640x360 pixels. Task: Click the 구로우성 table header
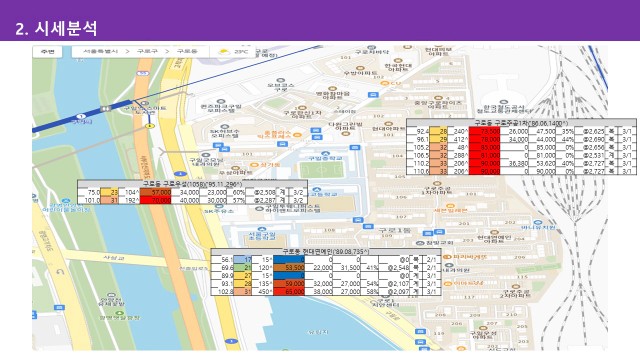click(192, 184)
